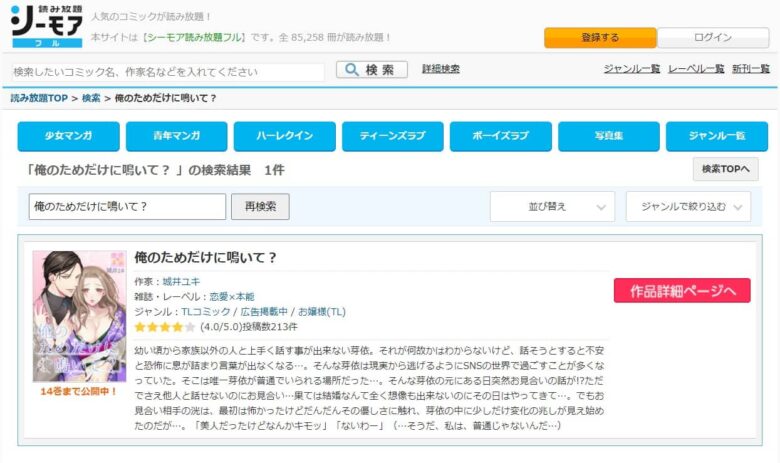The height and width of the screenshot is (463, 780).
Task: Expand the ジャンルで絞り込む dropdown
Action: [688, 206]
